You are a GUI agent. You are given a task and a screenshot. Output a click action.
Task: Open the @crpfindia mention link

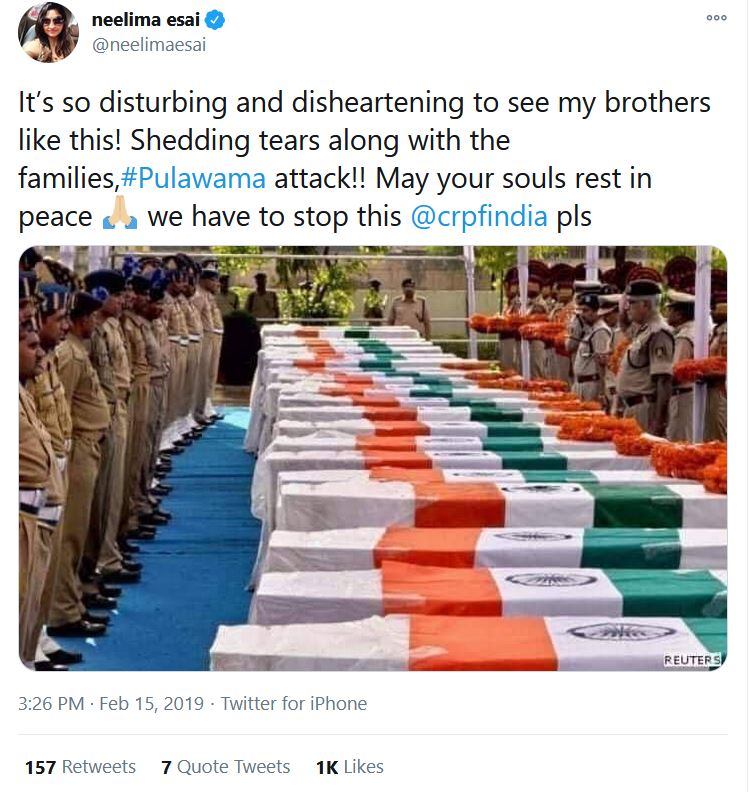tap(479, 216)
